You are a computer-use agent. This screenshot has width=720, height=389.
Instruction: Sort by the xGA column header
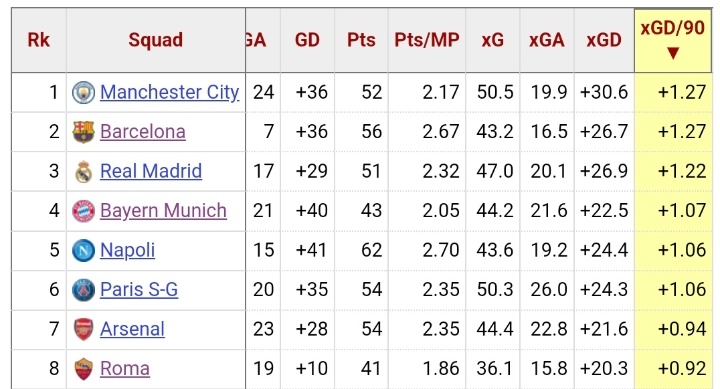pos(546,40)
